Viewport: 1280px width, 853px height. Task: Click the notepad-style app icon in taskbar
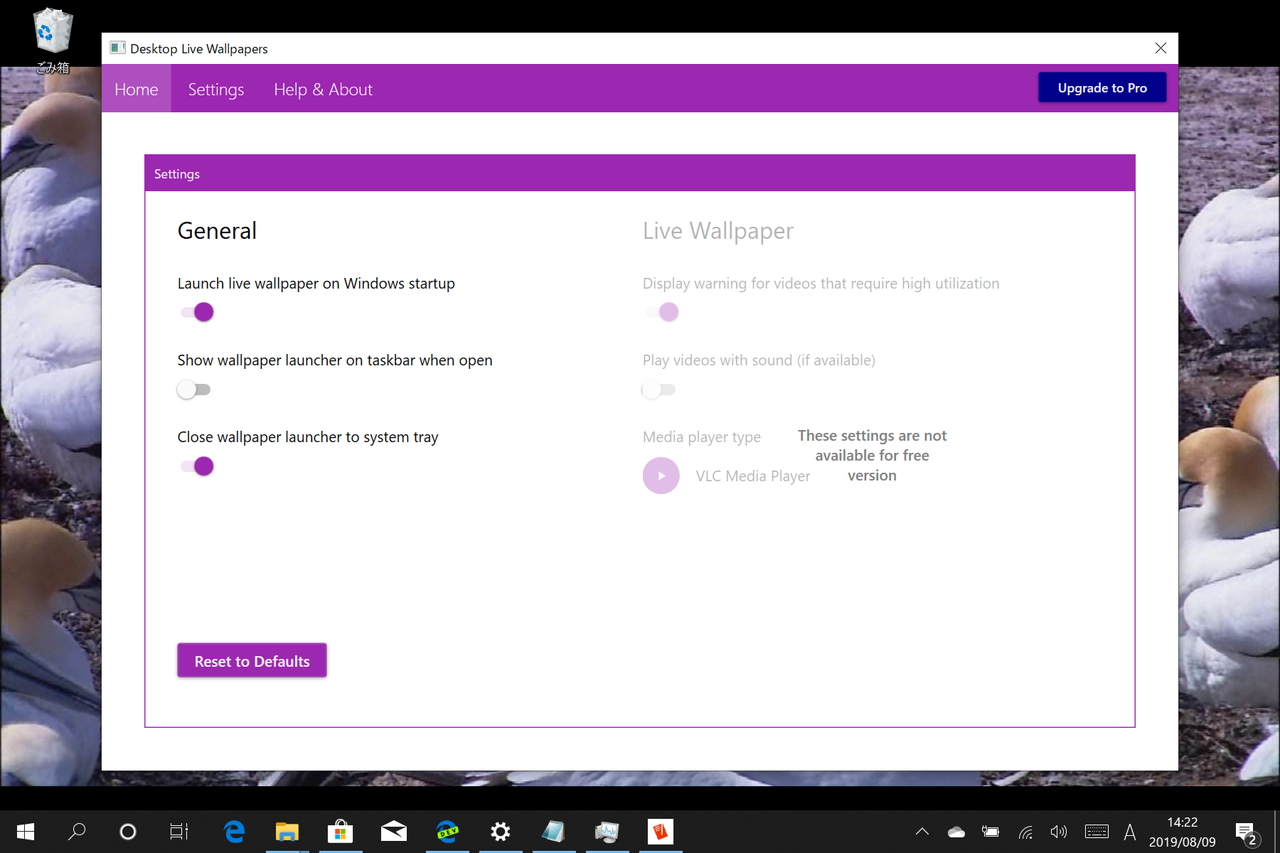pyautogui.click(x=553, y=831)
